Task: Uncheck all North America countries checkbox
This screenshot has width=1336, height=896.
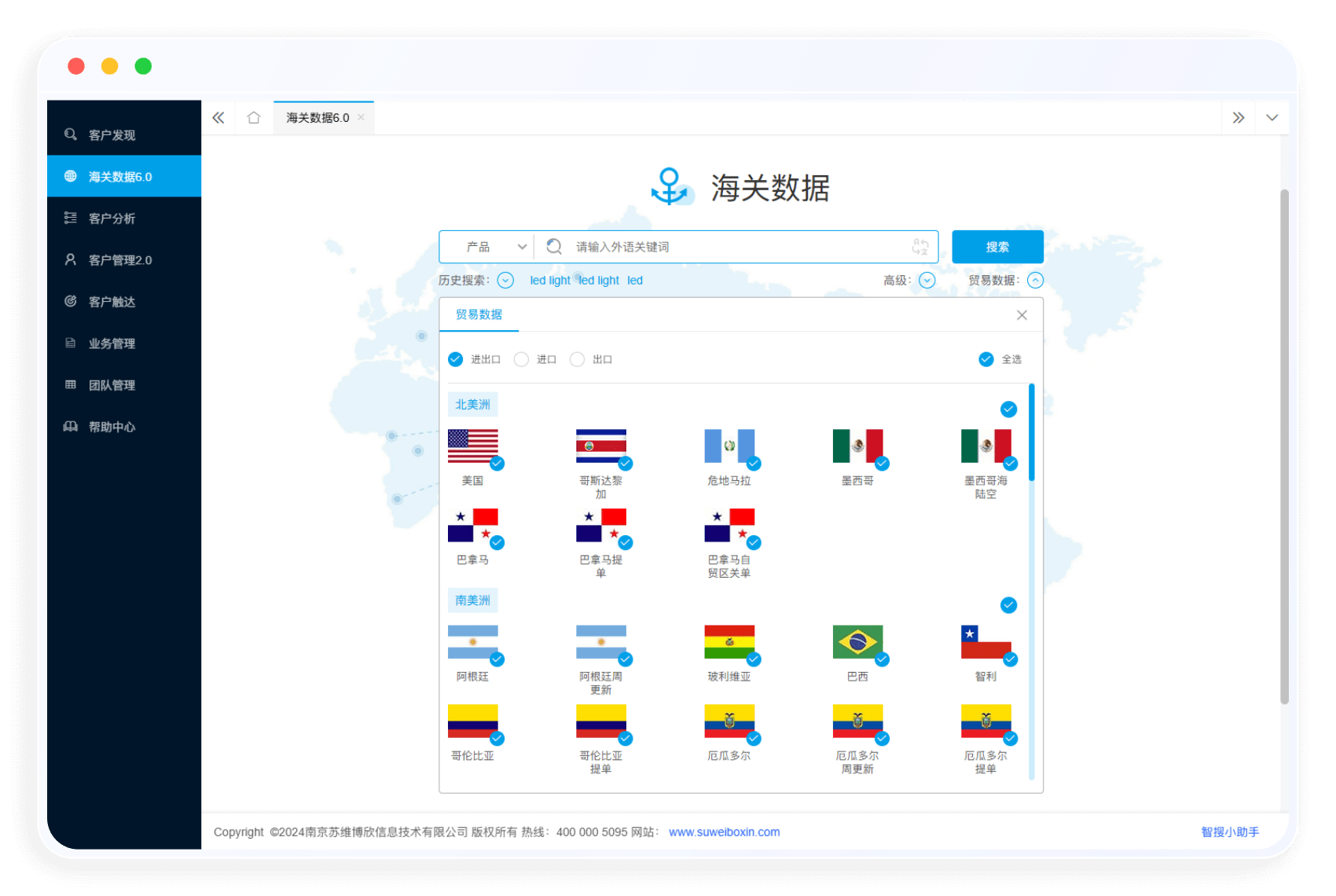Action: point(1008,409)
